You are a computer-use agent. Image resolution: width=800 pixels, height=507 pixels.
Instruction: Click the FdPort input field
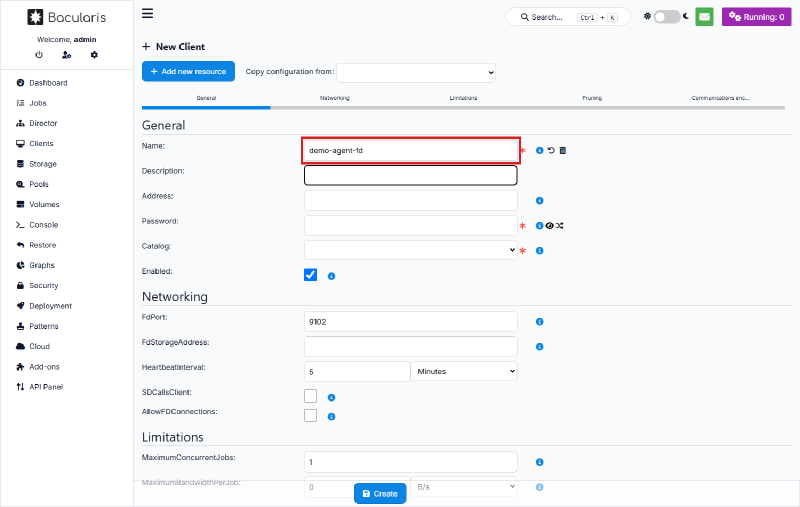coord(411,321)
